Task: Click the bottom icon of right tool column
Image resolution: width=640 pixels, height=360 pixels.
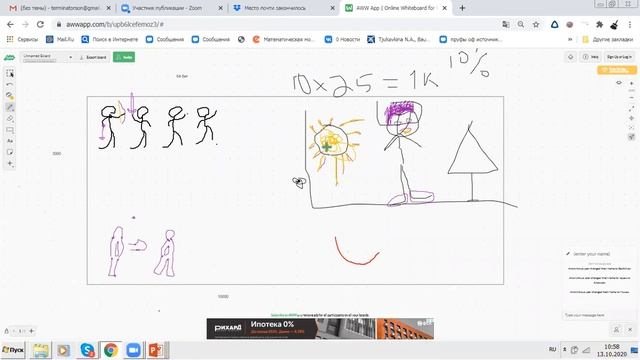Action: coord(631,137)
